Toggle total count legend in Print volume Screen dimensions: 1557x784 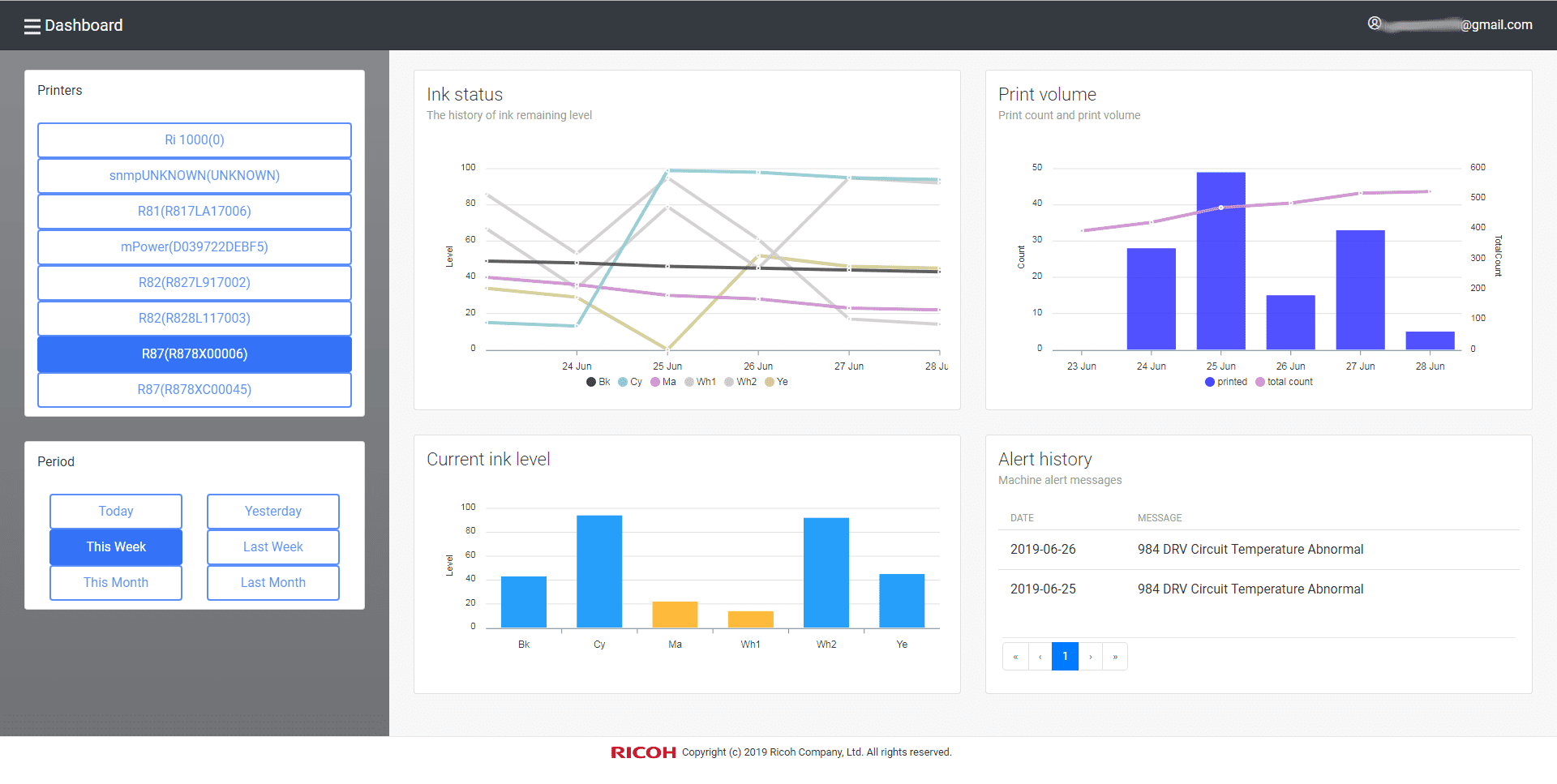1284,381
